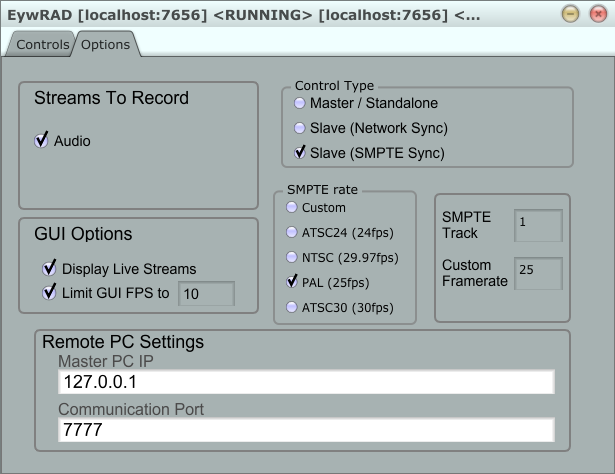Close the EywRAD window

pos(598,14)
